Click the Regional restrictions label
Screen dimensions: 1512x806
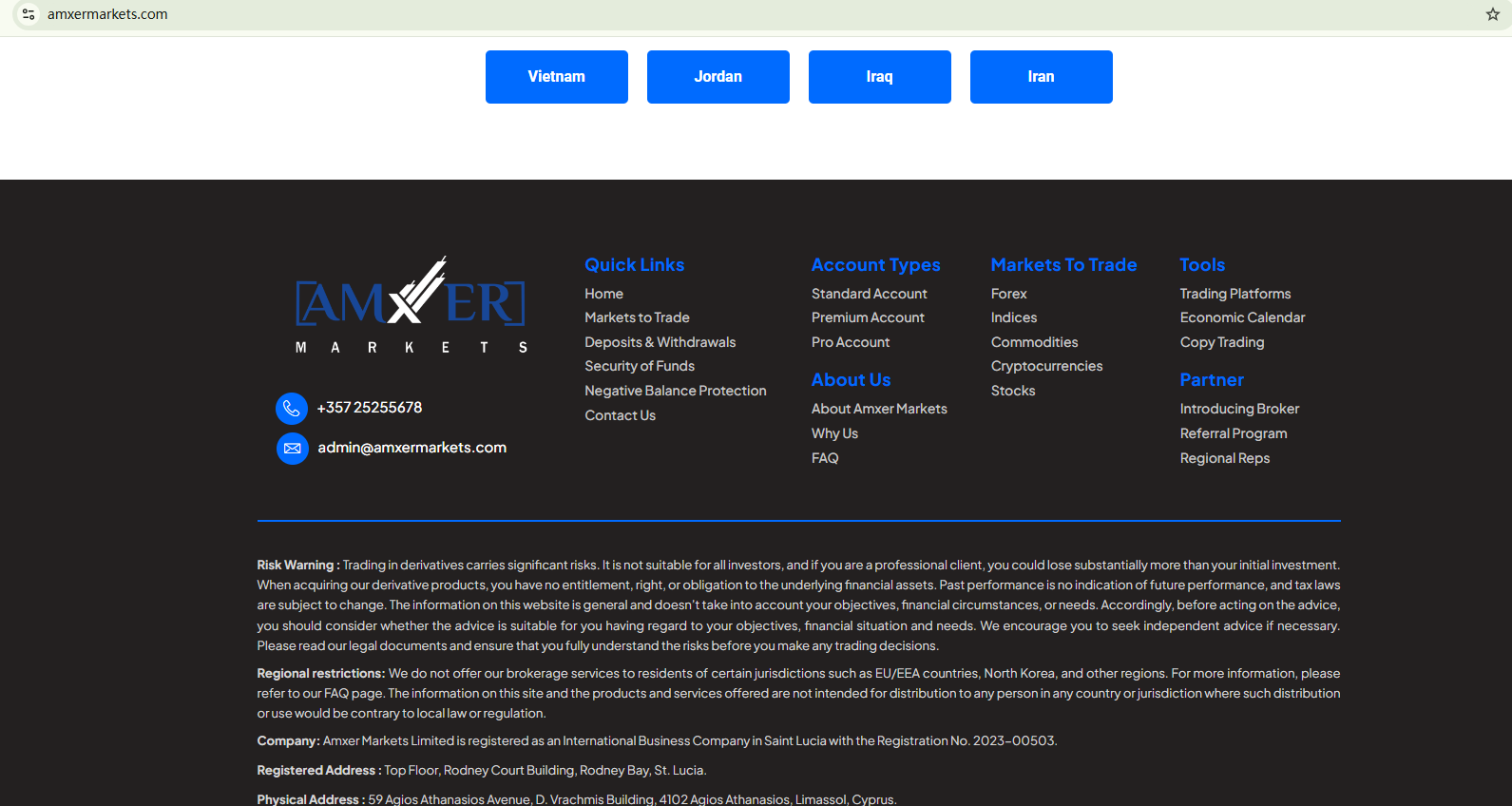pyautogui.click(x=321, y=673)
